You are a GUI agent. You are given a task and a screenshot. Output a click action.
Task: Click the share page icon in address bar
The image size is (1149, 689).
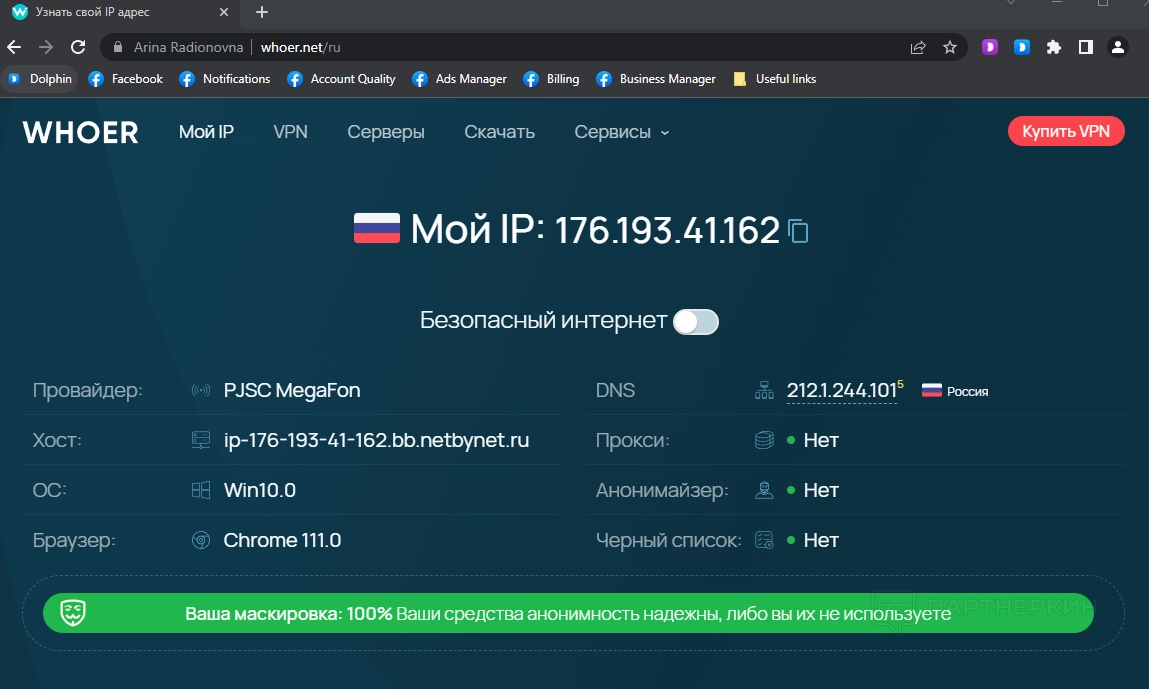[x=917, y=47]
